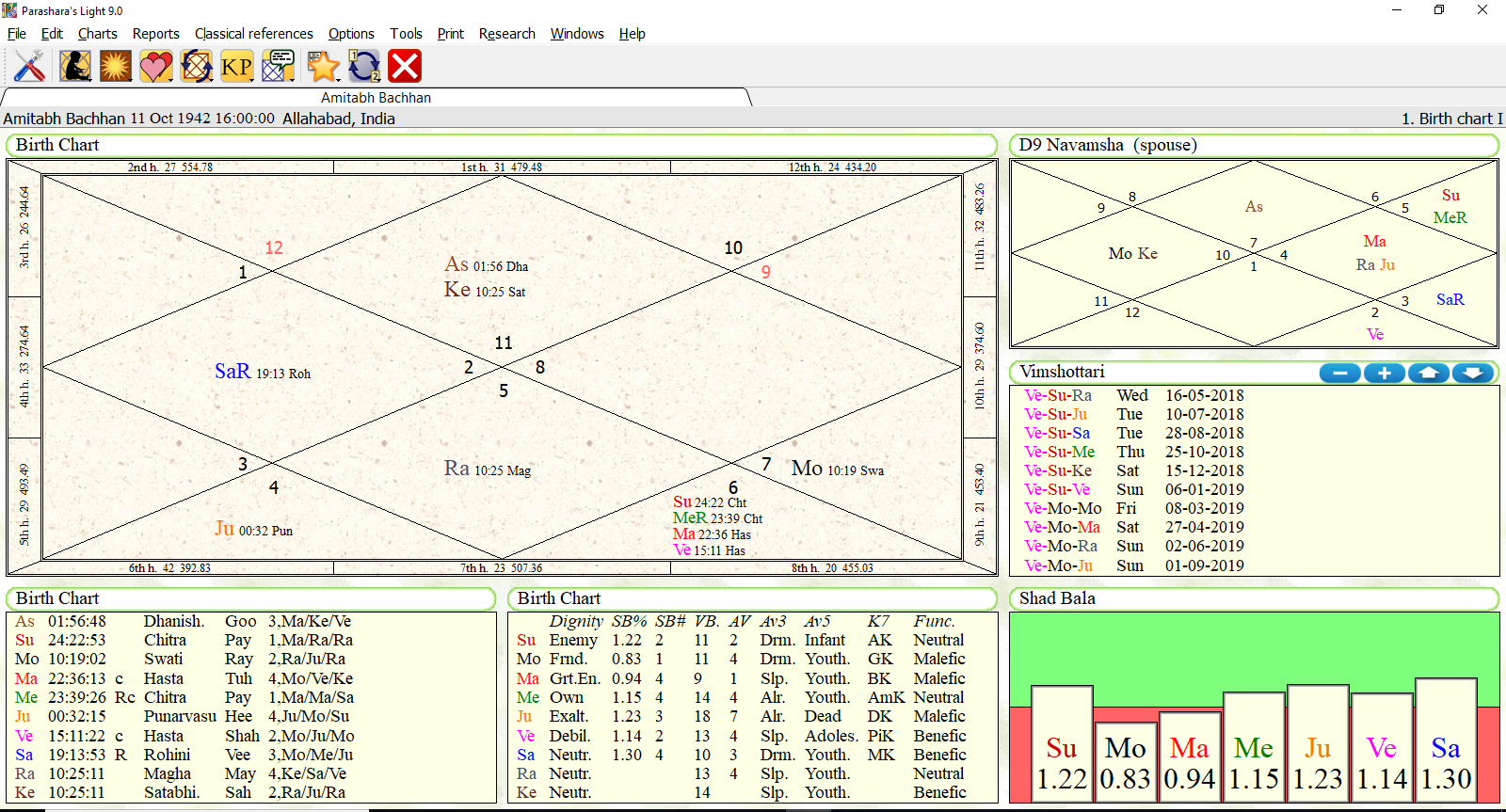Open the Classical references menu
Viewport: 1506px width, 812px height.
[253, 34]
